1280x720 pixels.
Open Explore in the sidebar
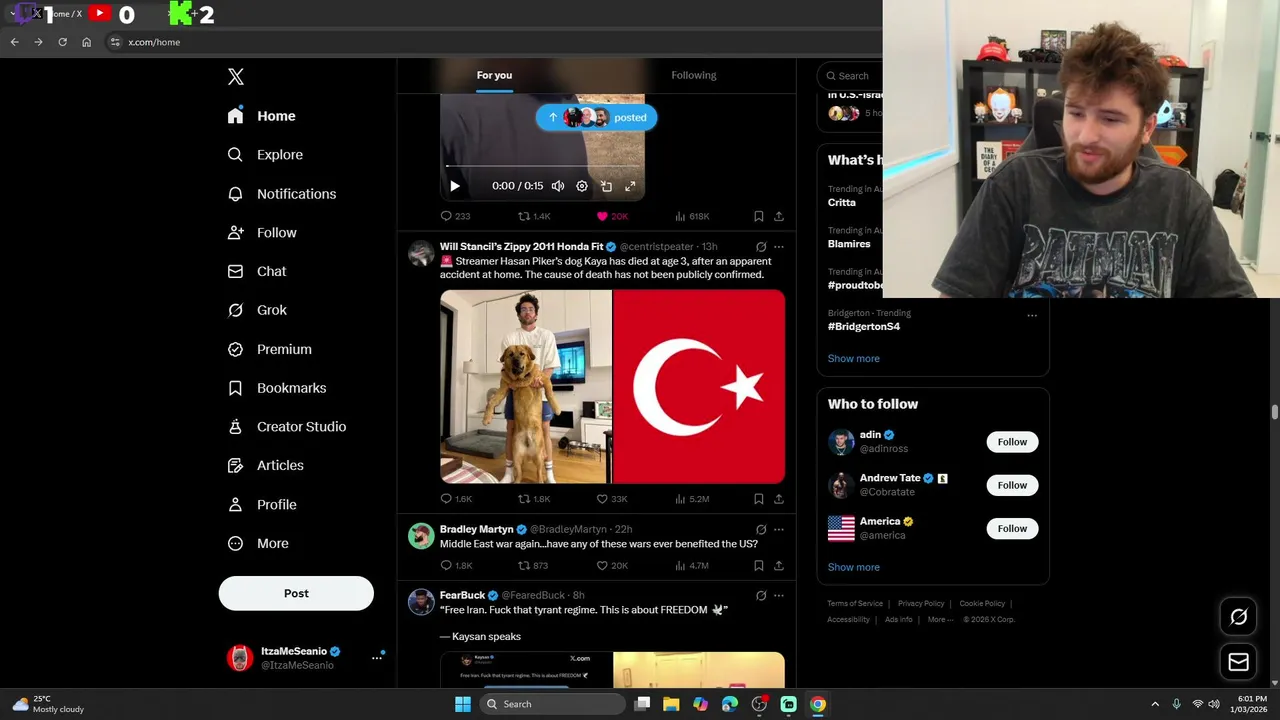pyautogui.click(x=265, y=155)
